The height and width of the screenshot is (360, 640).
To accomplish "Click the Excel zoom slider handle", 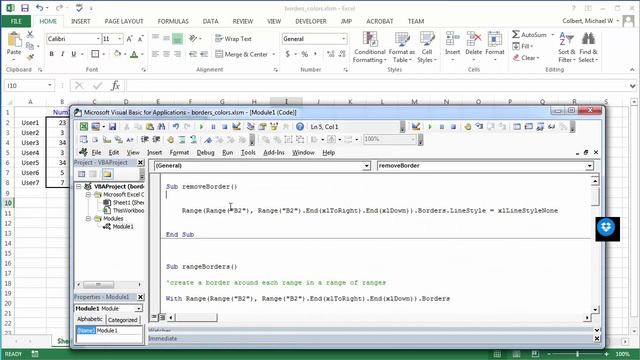I will pos(577,354).
